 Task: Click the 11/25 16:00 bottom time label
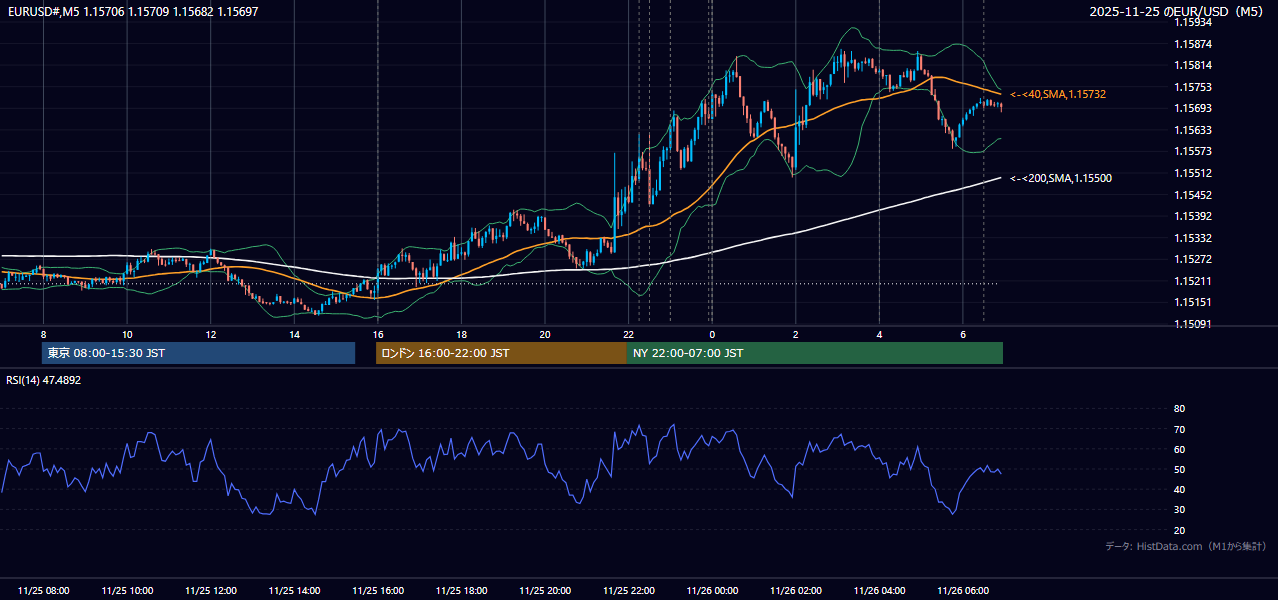click(x=378, y=591)
